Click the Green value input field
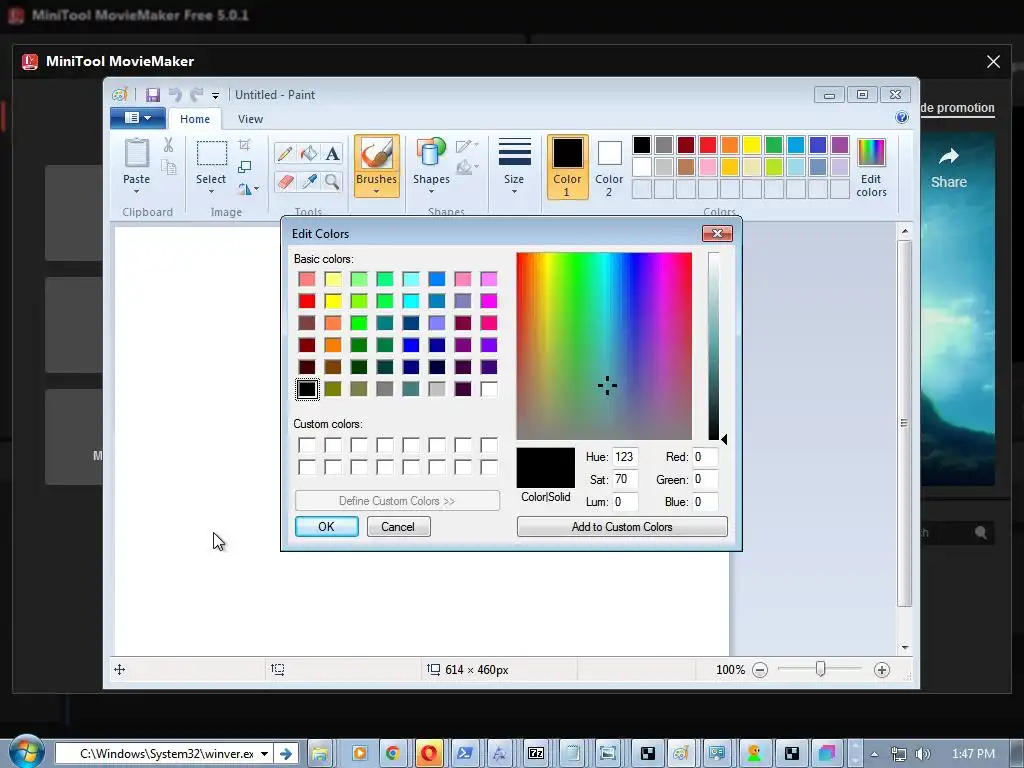 [x=705, y=479]
